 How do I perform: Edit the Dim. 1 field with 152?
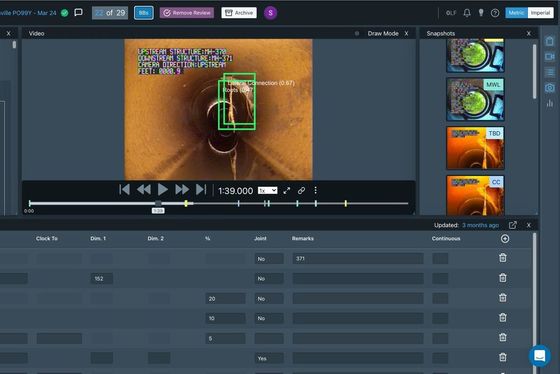(x=102, y=279)
